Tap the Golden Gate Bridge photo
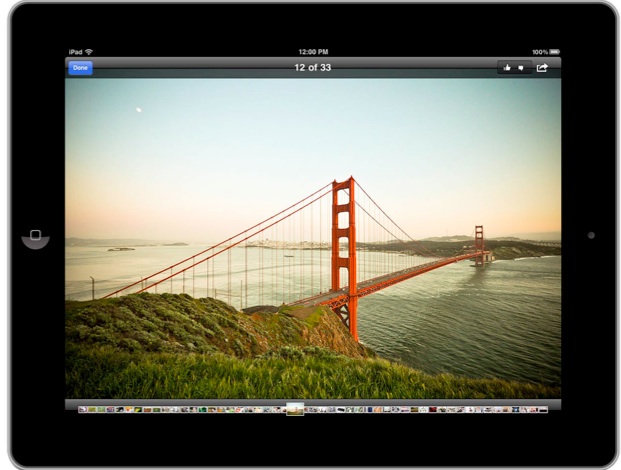The width and height of the screenshot is (621, 470). [x=312, y=240]
